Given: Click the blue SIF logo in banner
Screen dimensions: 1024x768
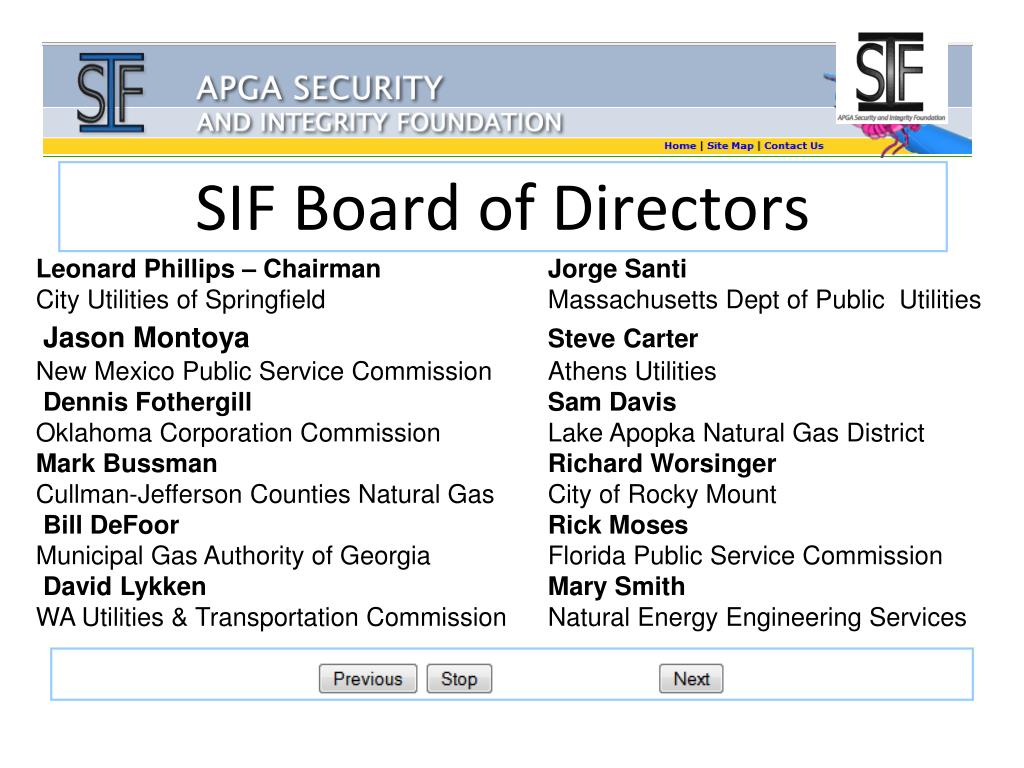Looking at the screenshot, I should click(110, 93).
